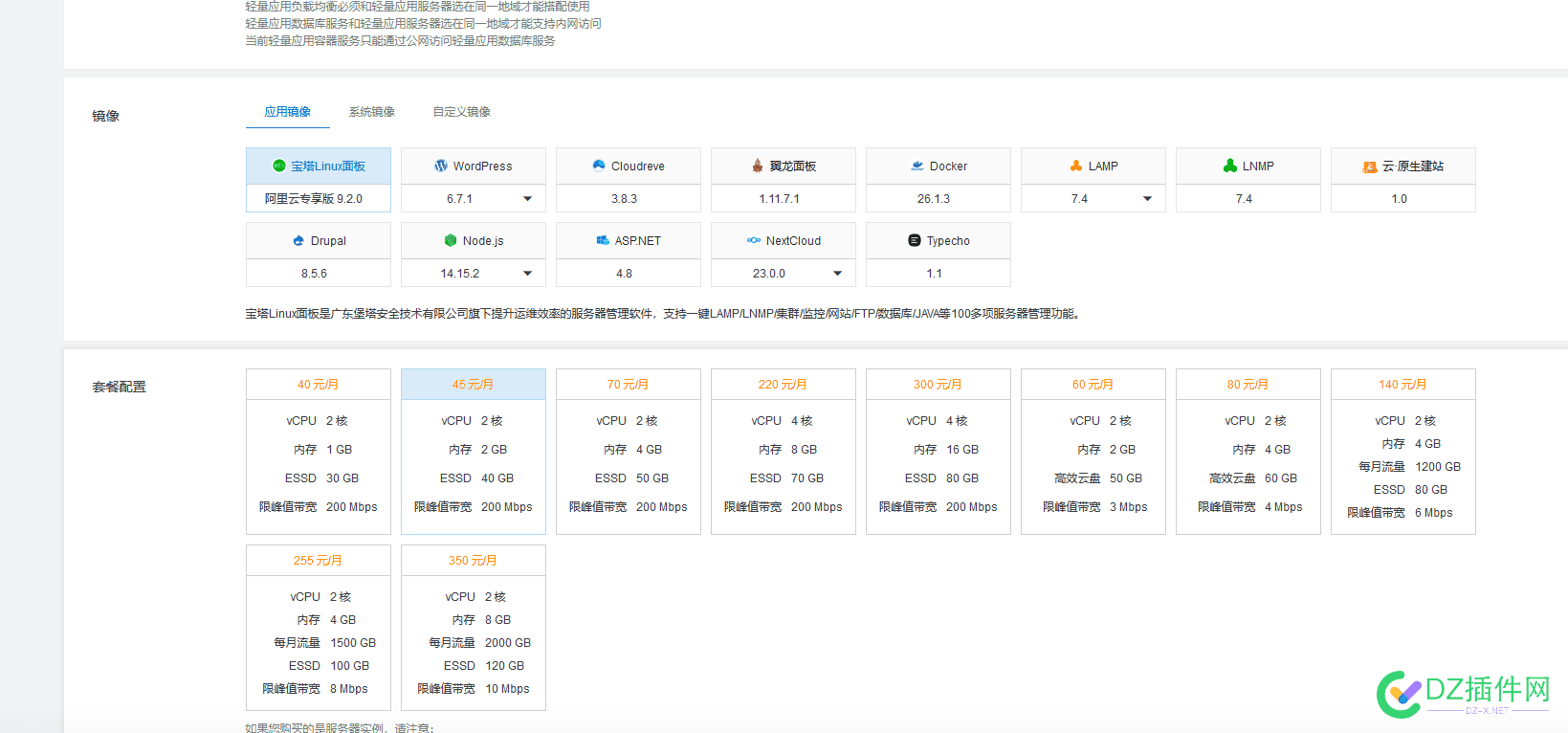
Task: Click the 每月流量 1200 GB value
Action: [x=1438, y=467]
